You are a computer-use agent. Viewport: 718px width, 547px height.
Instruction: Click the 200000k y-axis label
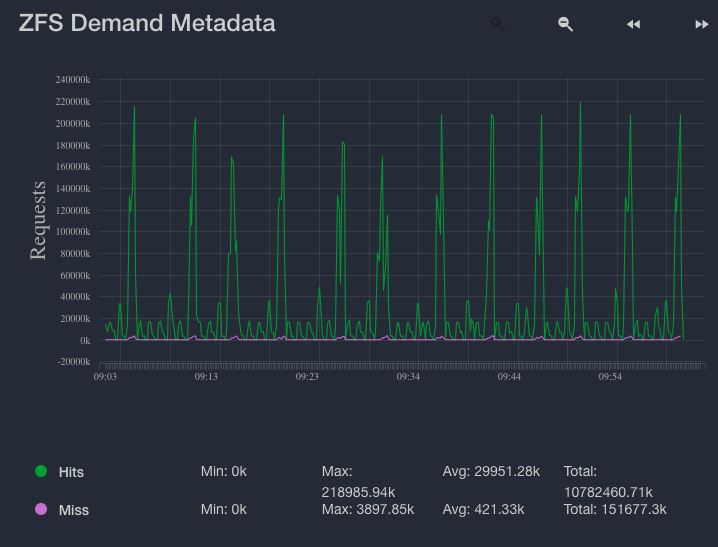point(73,124)
